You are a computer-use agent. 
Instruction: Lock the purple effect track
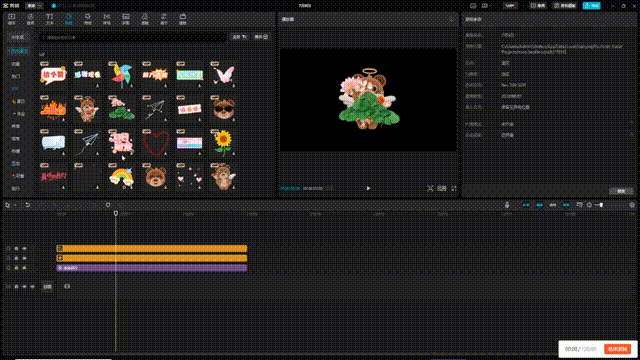pos(16,268)
